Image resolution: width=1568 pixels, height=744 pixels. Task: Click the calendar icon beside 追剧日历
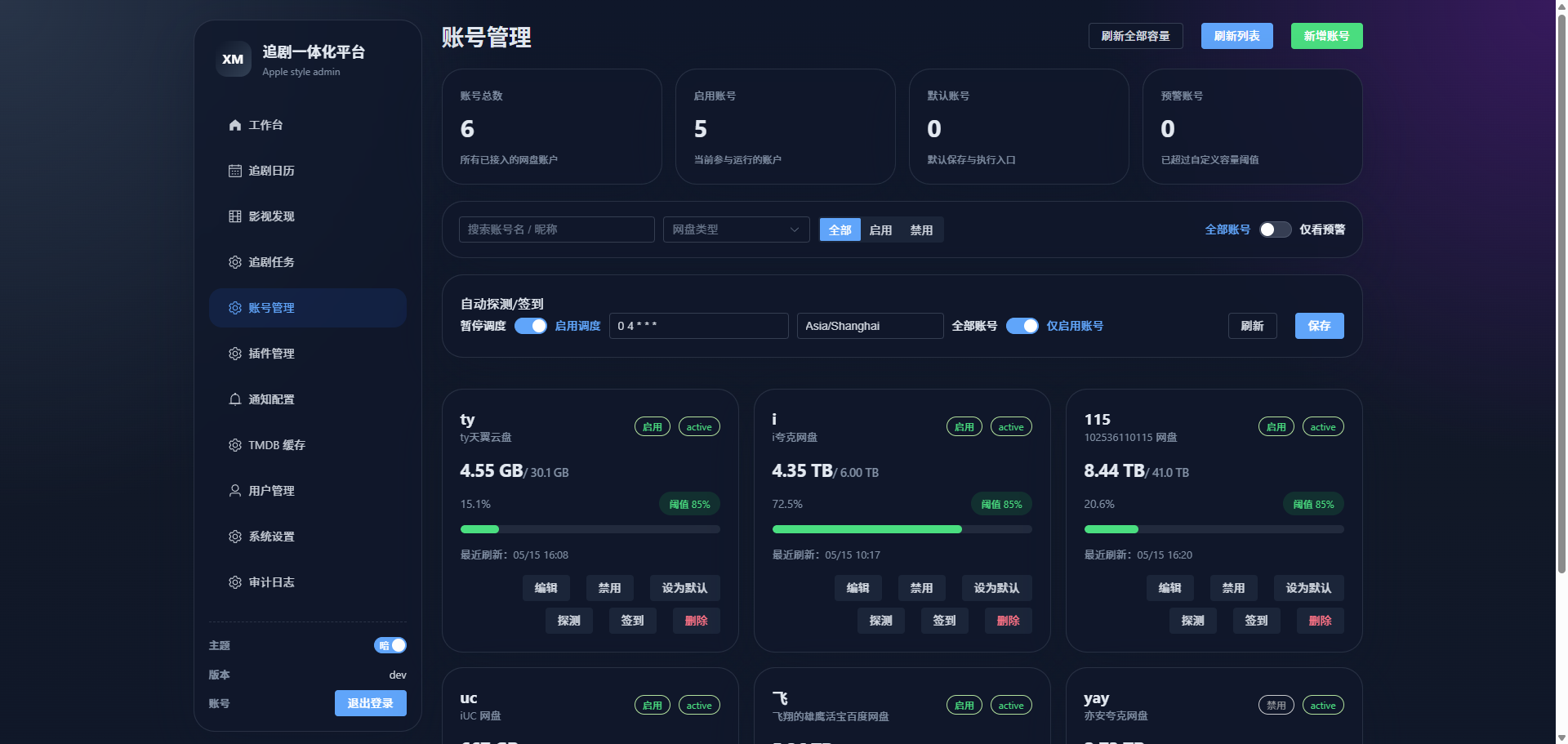[235, 171]
